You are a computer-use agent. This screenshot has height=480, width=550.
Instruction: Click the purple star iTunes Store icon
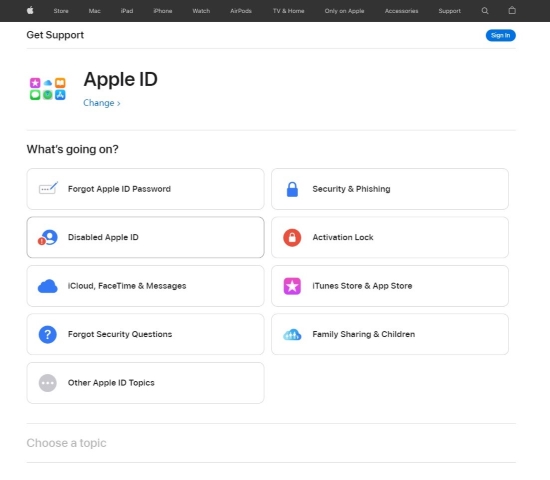292,286
